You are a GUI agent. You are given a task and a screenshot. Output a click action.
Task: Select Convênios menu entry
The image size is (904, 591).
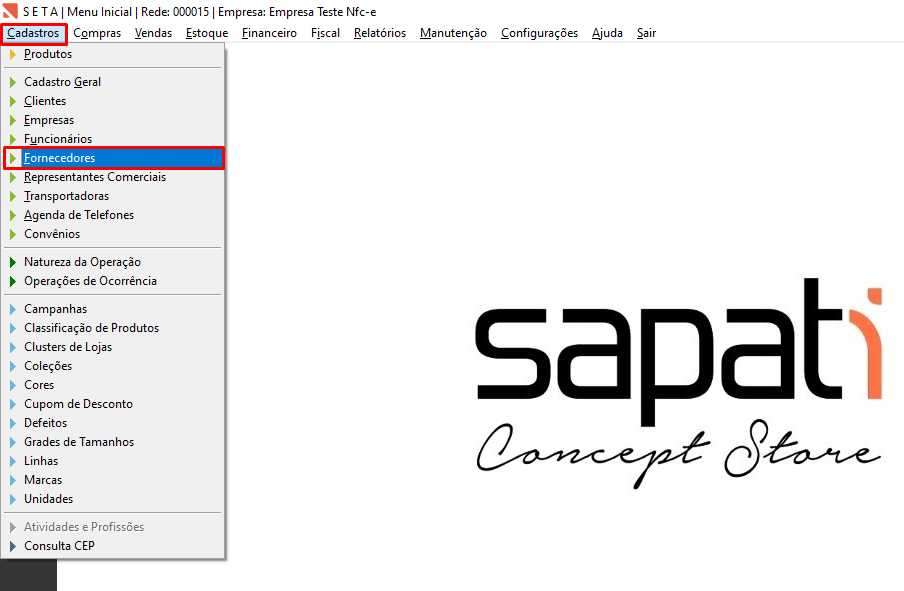tap(113, 234)
